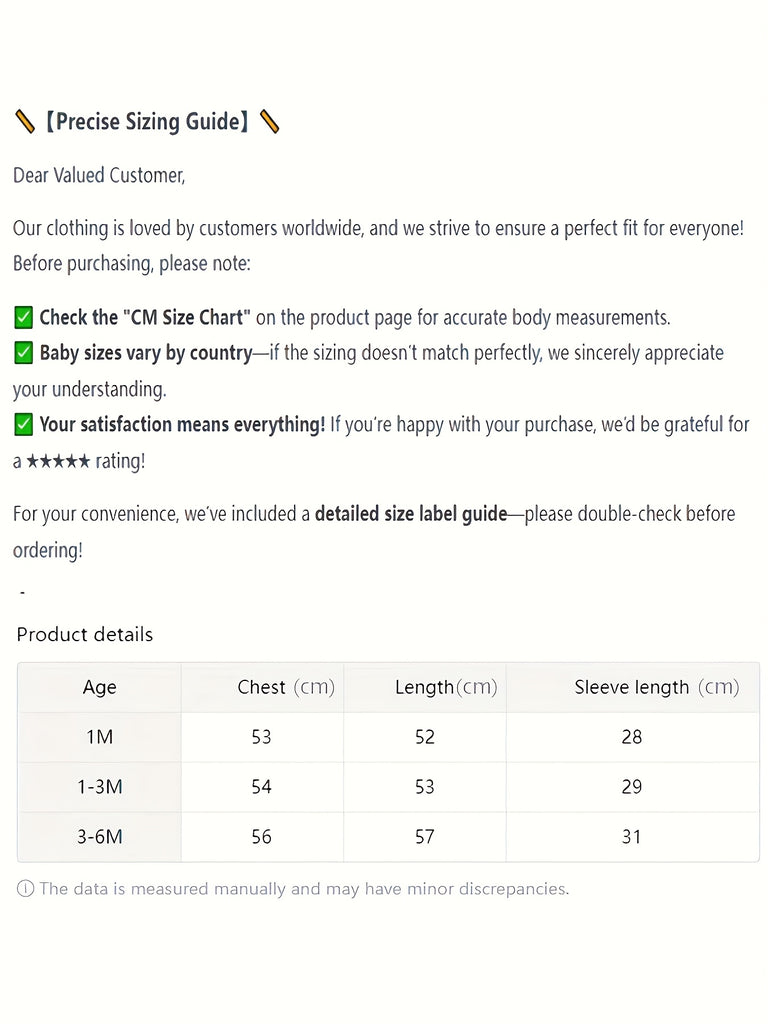Screen dimensions: 768x1024
Task: Click the bold "detailed size label guide" text
Action: (x=411, y=514)
